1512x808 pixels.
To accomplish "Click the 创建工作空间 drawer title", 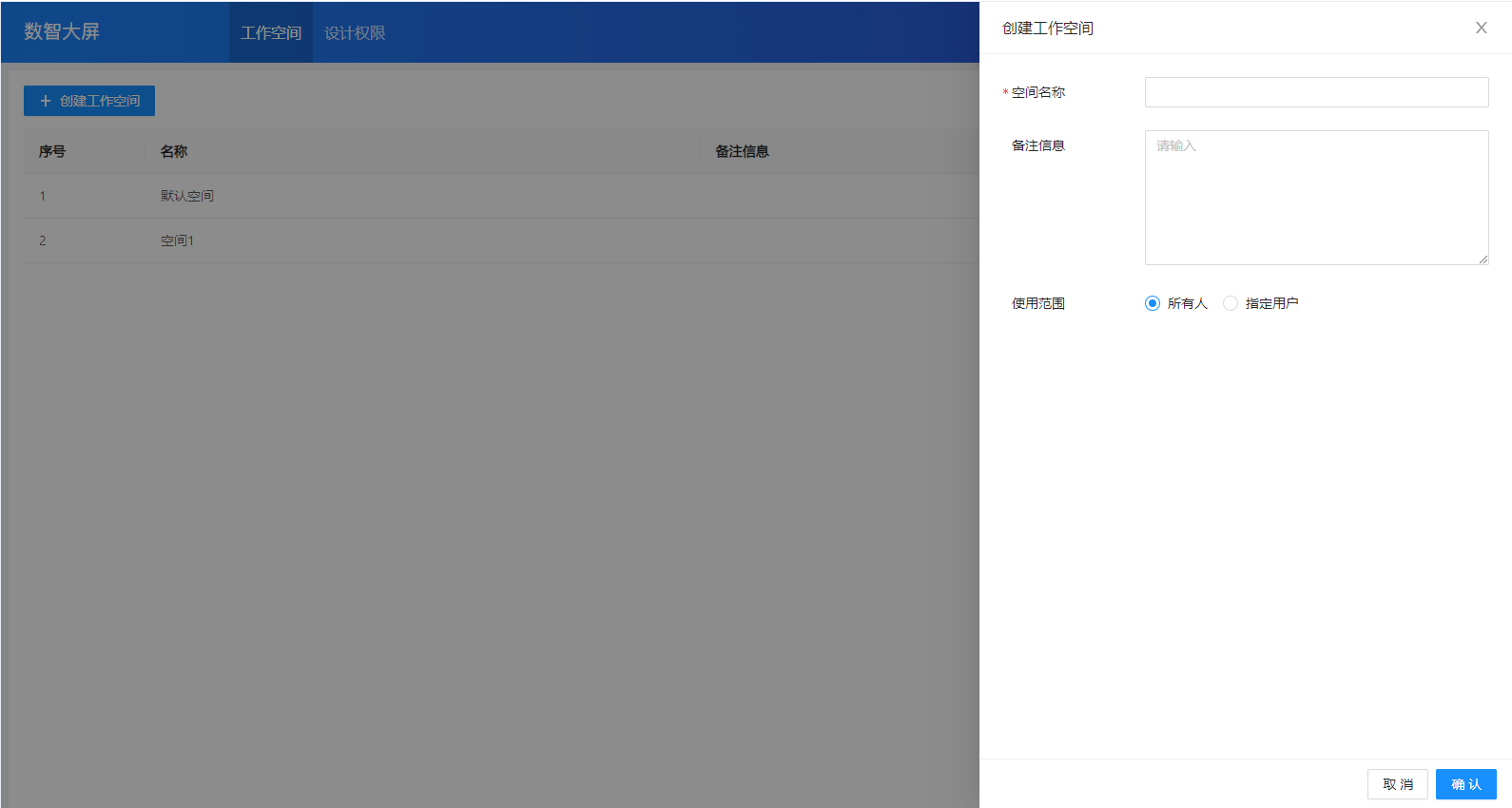I will 1047,29.
